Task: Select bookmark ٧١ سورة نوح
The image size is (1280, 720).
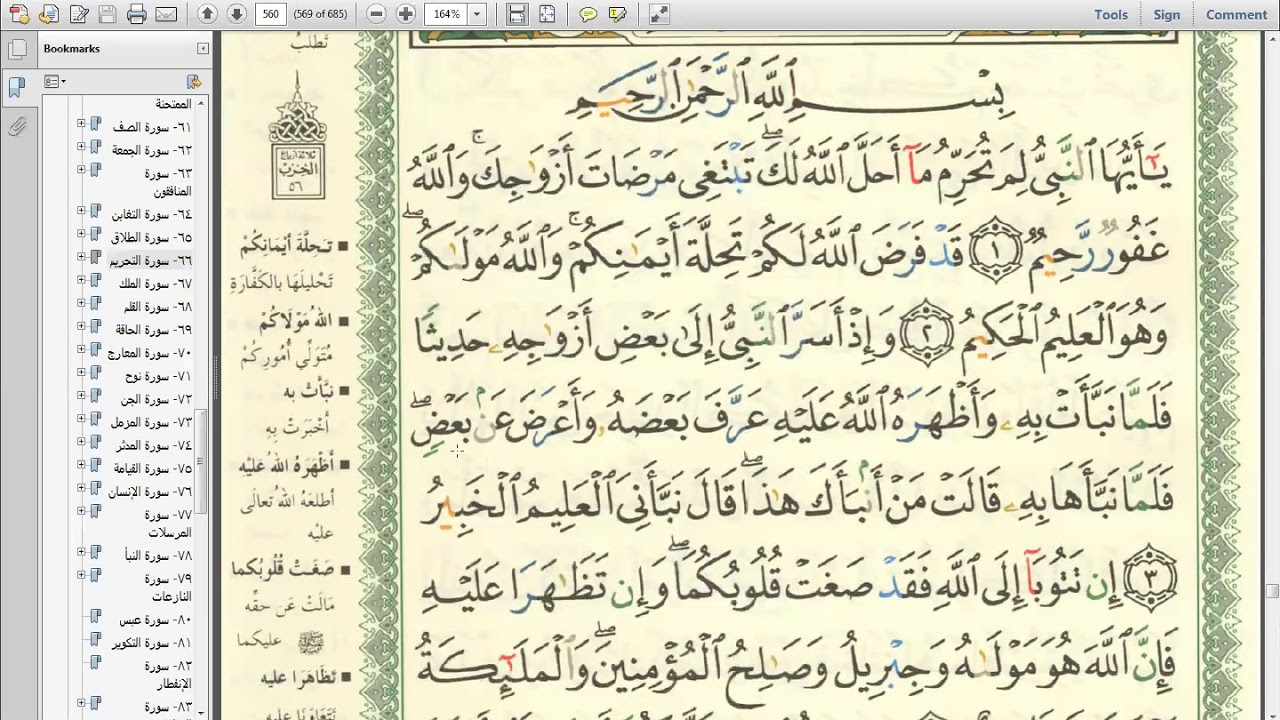Action: pyautogui.click(x=158, y=377)
